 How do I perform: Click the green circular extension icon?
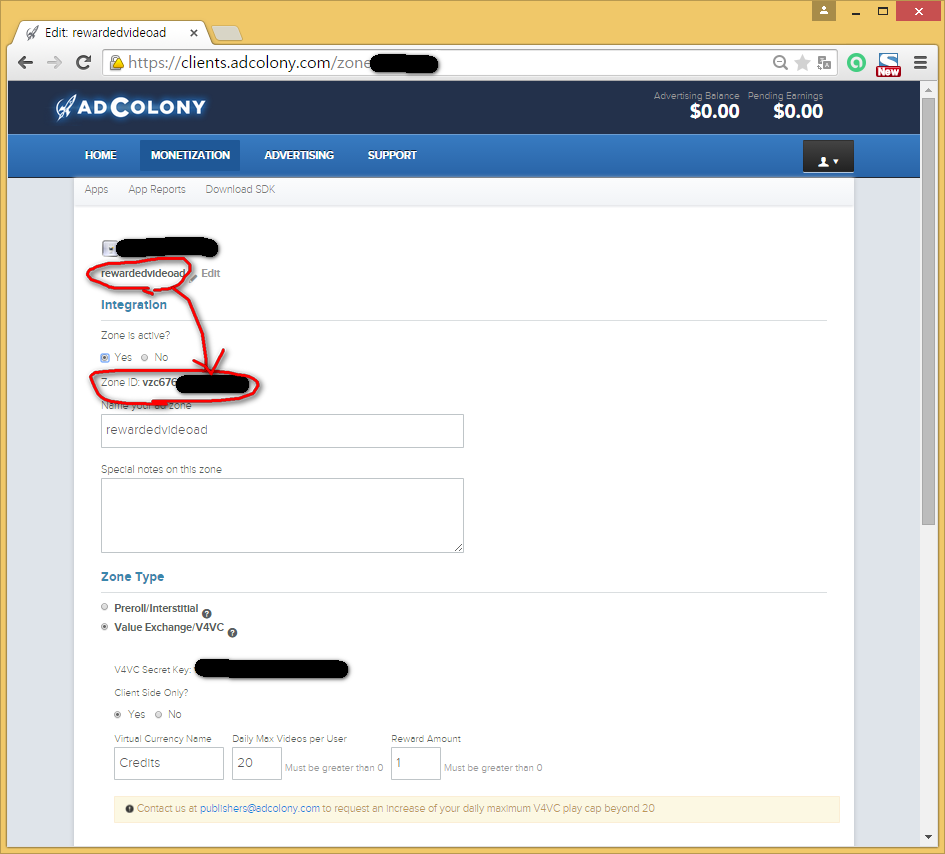(x=856, y=63)
